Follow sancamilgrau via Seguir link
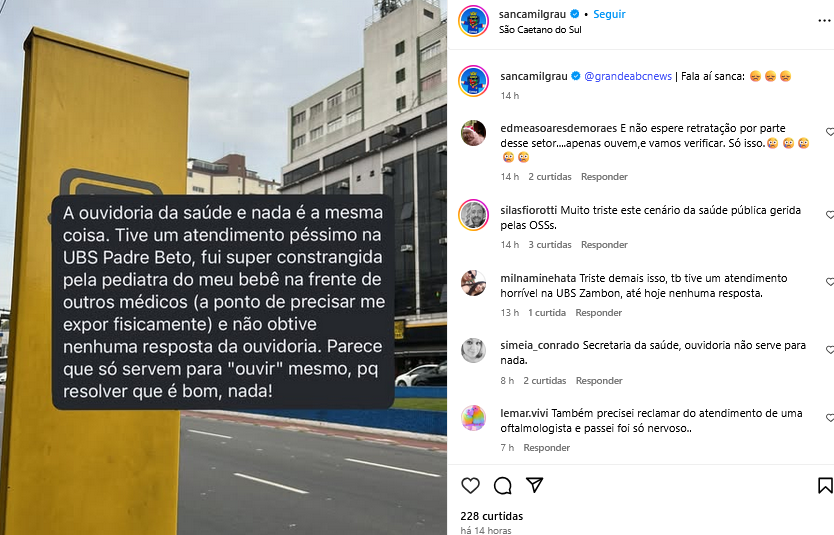 (x=609, y=14)
